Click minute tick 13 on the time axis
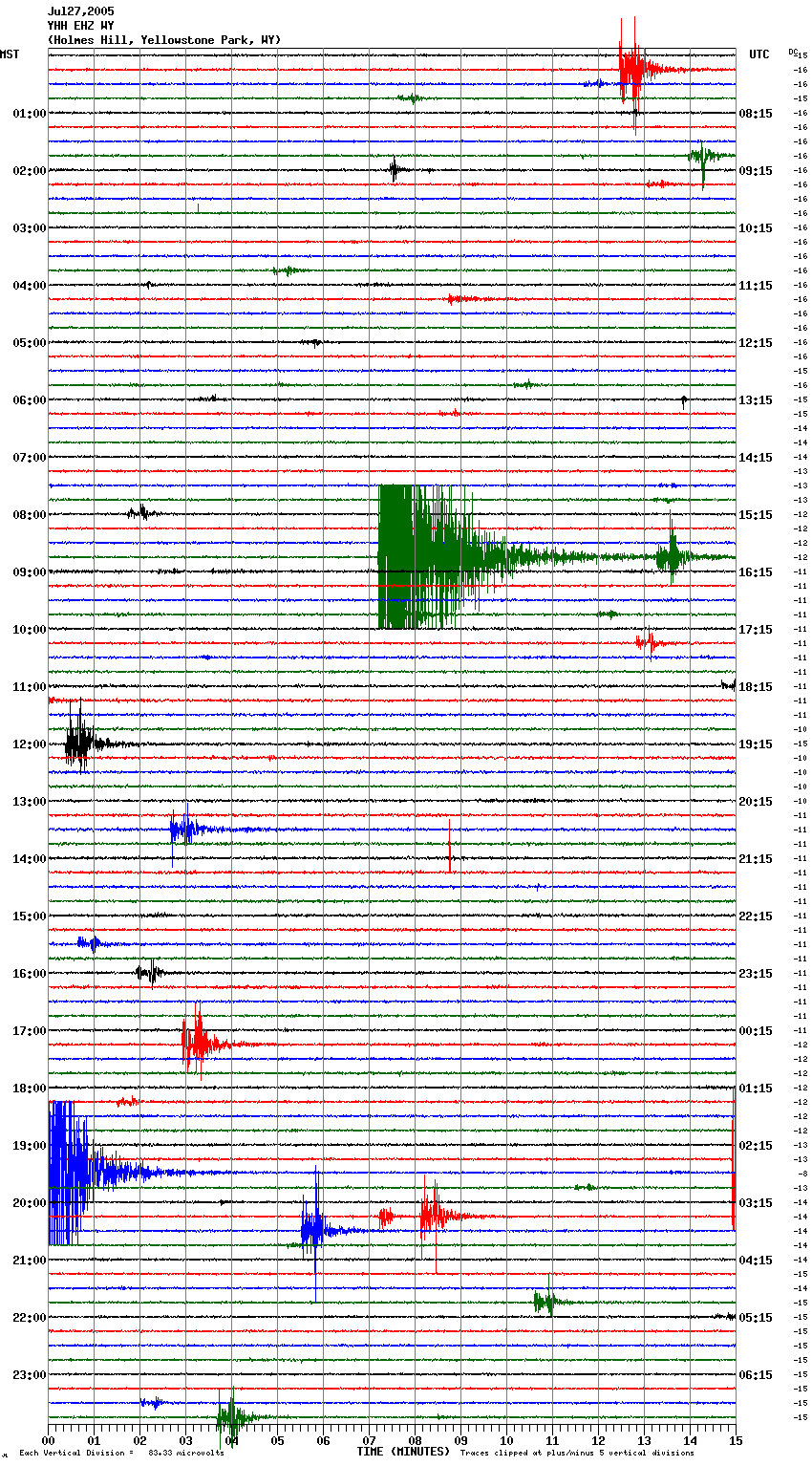 [x=644, y=1441]
